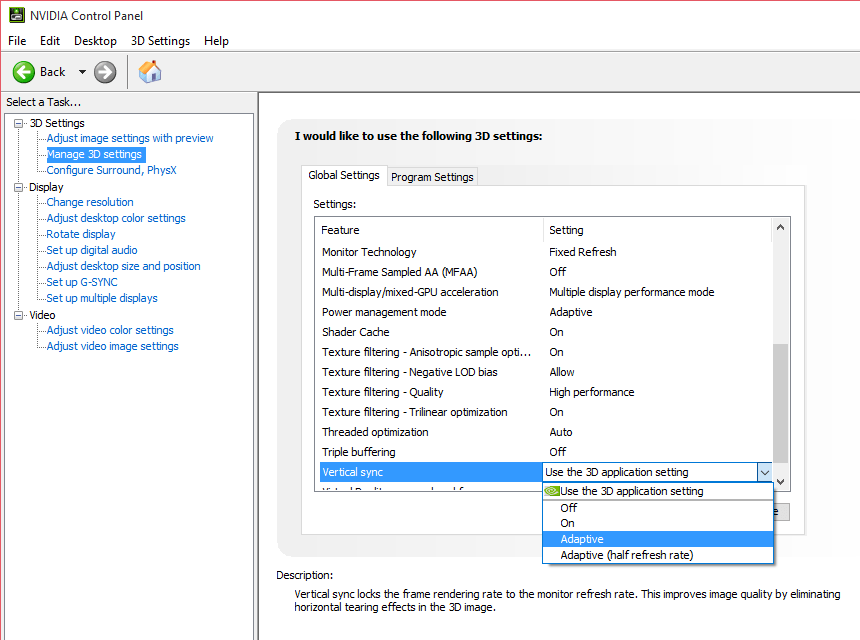Open Change resolution link

(x=90, y=202)
